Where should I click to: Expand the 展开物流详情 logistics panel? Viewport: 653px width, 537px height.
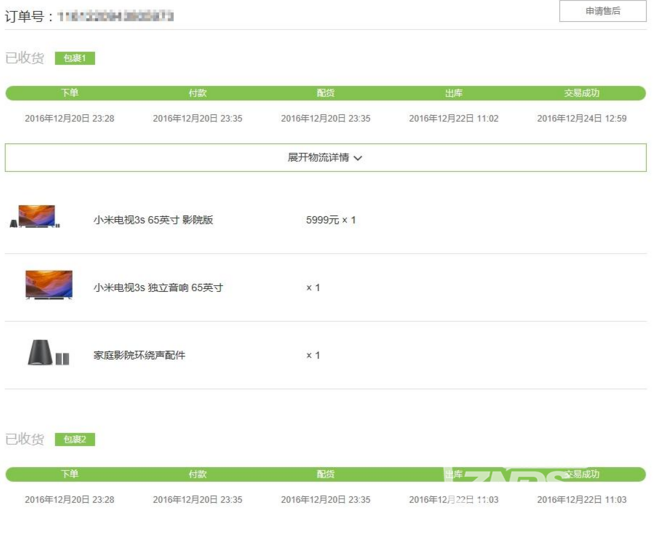[x=326, y=157]
